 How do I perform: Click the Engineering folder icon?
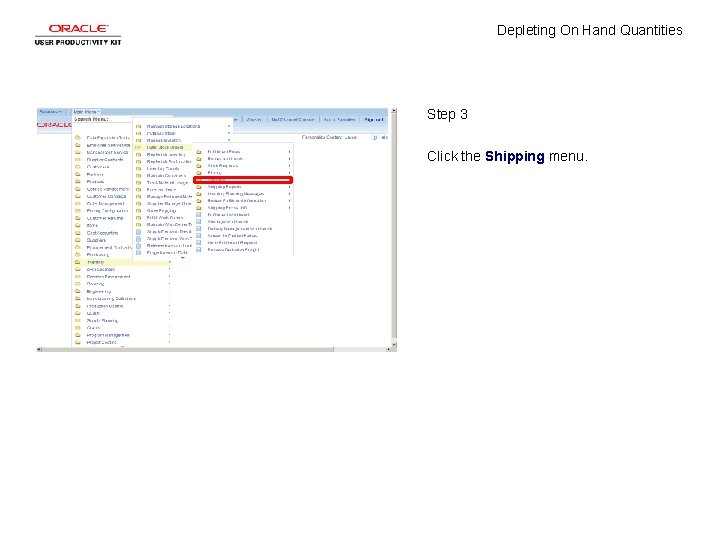[x=78, y=291]
